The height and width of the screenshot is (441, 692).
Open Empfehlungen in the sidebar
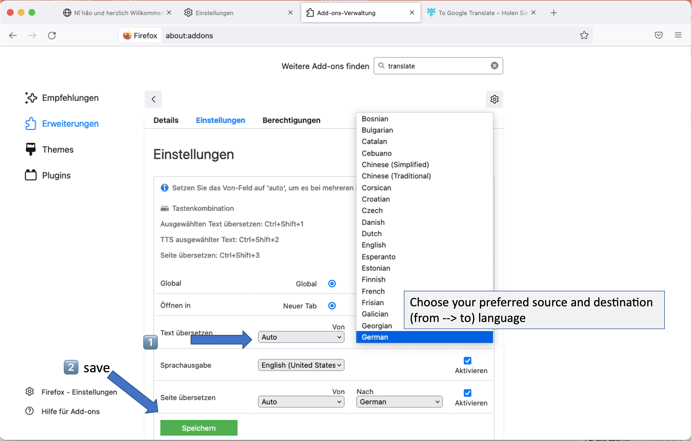click(x=62, y=98)
